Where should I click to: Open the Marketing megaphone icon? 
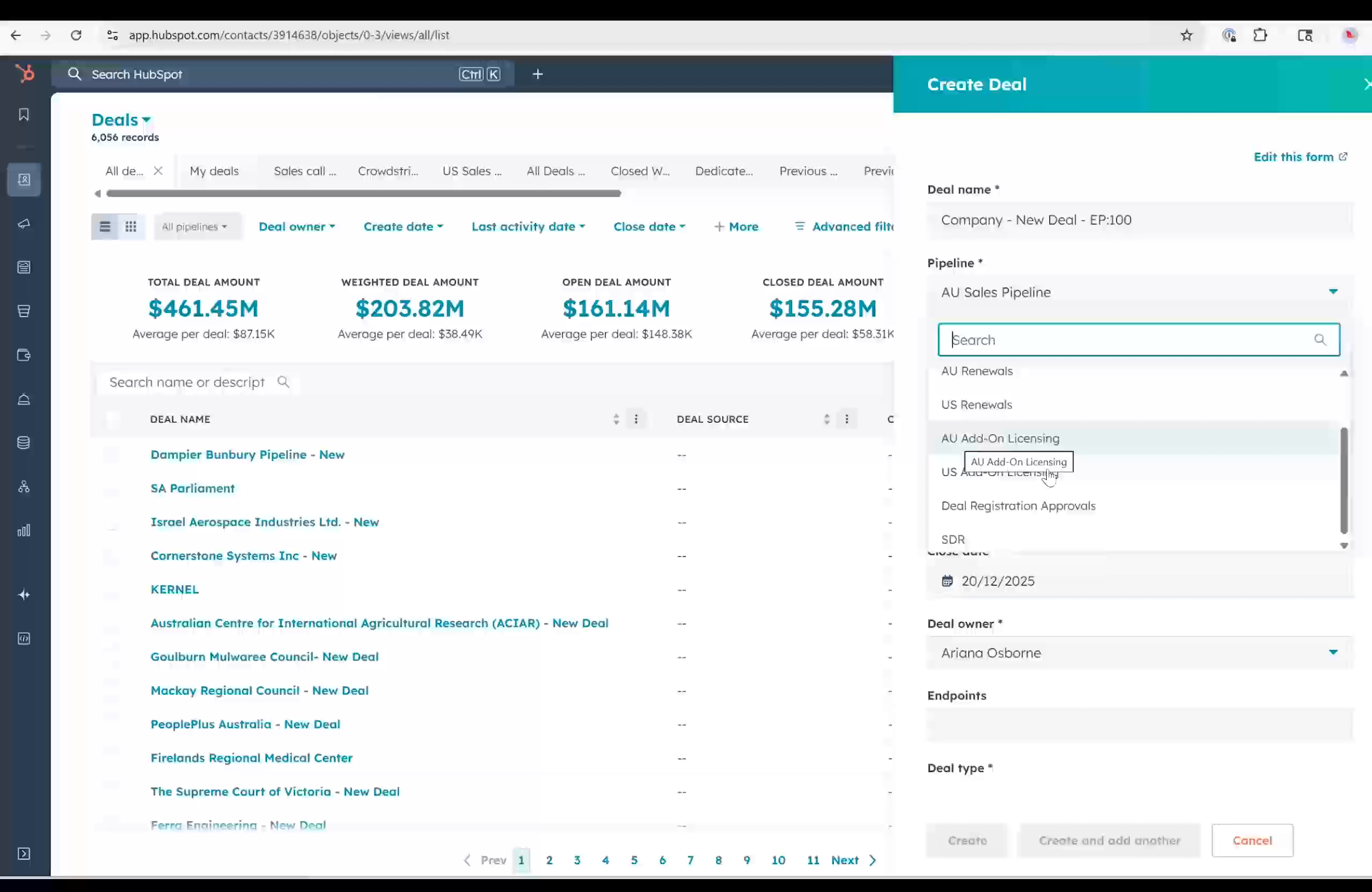pyautogui.click(x=24, y=224)
